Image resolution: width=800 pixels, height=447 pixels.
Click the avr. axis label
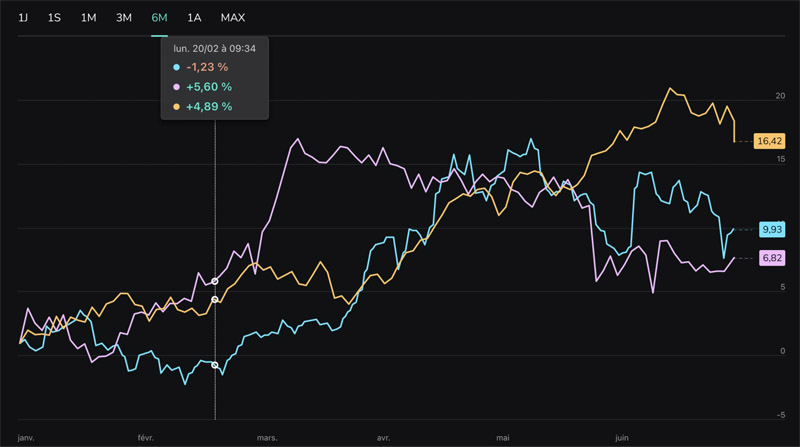click(383, 438)
